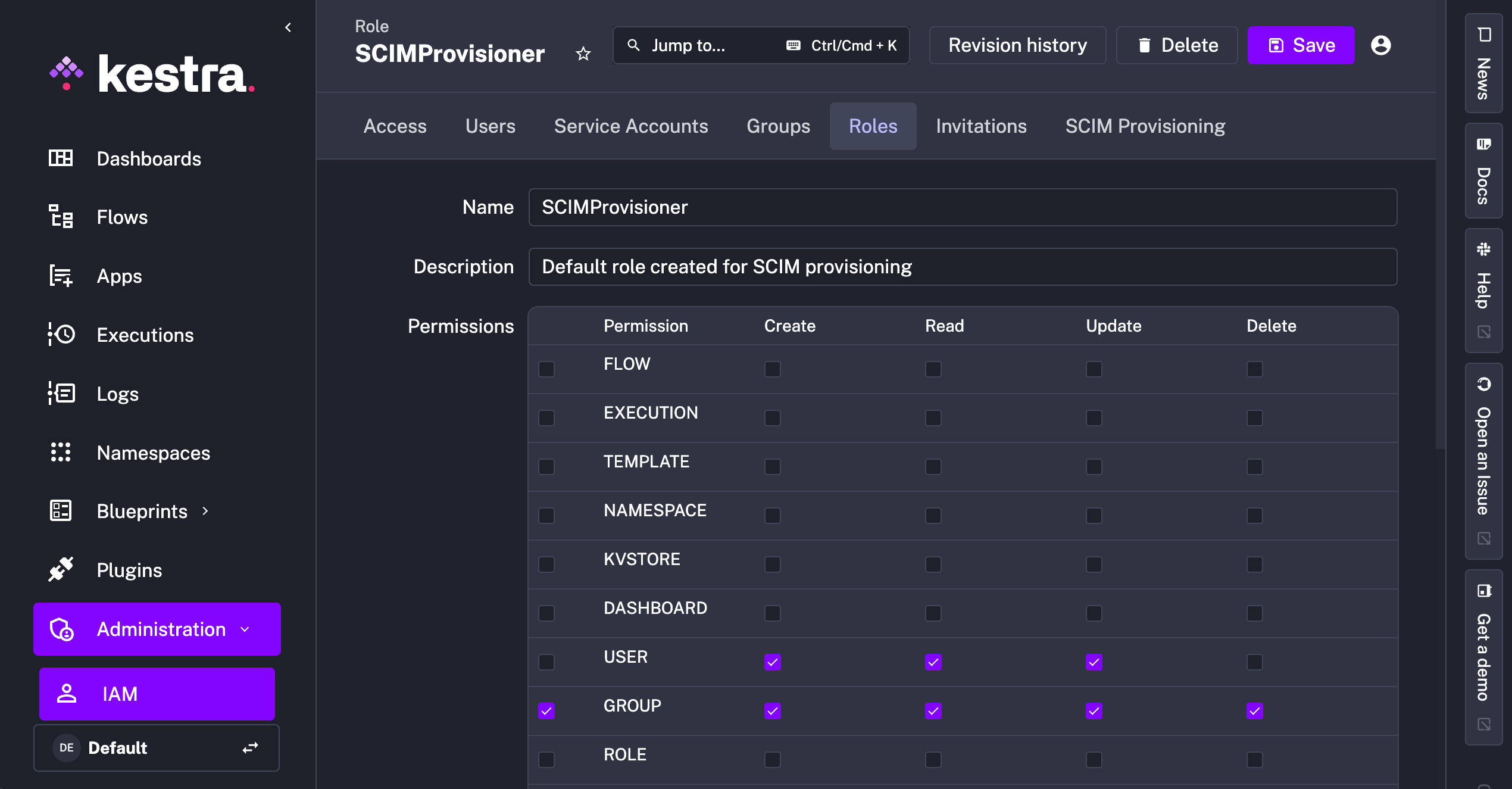Viewport: 1512px width, 789px height.
Task: Open the Flows section icon
Action: click(60, 217)
